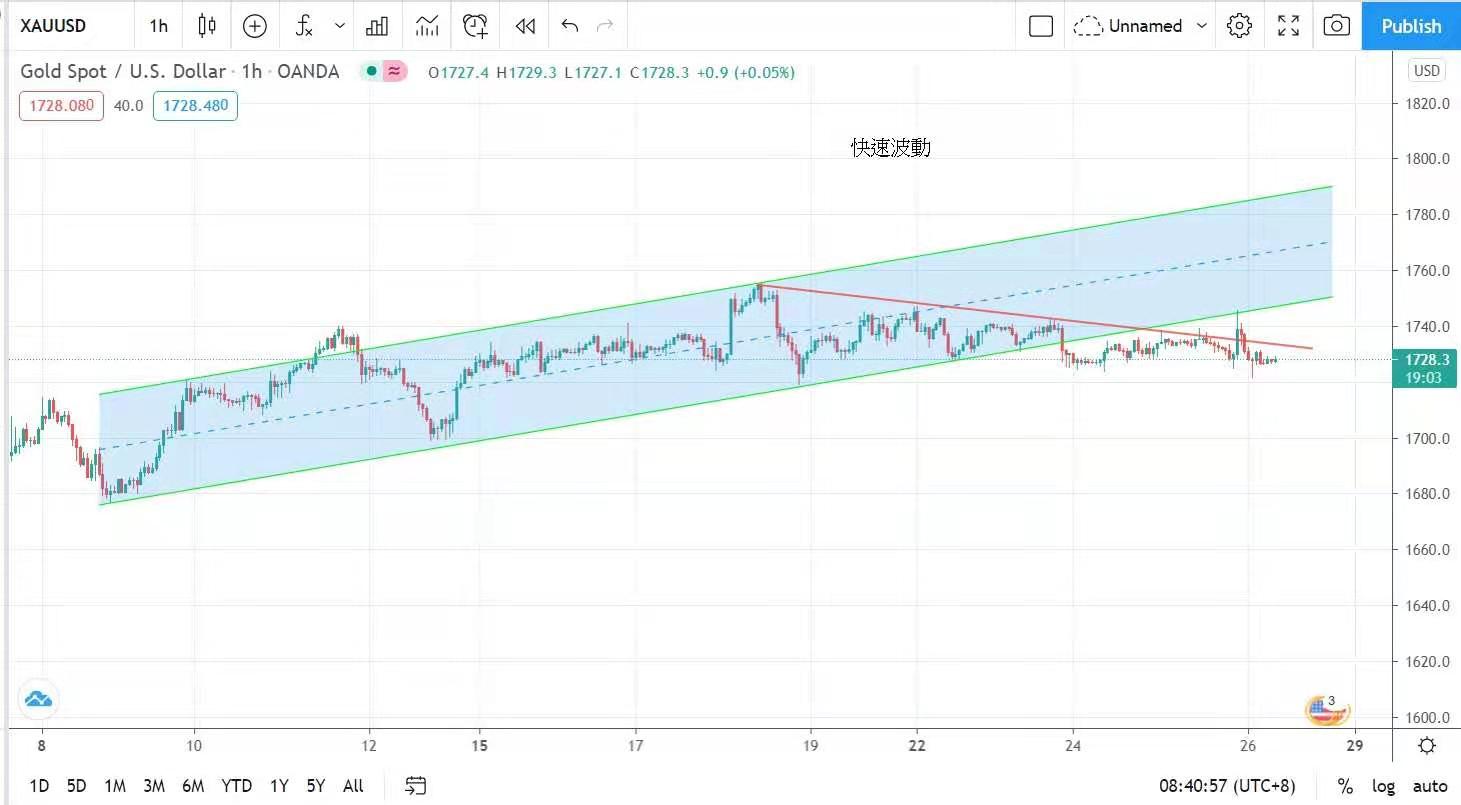Open the financials bar chart icon
1461x805 pixels.
click(377, 26)
